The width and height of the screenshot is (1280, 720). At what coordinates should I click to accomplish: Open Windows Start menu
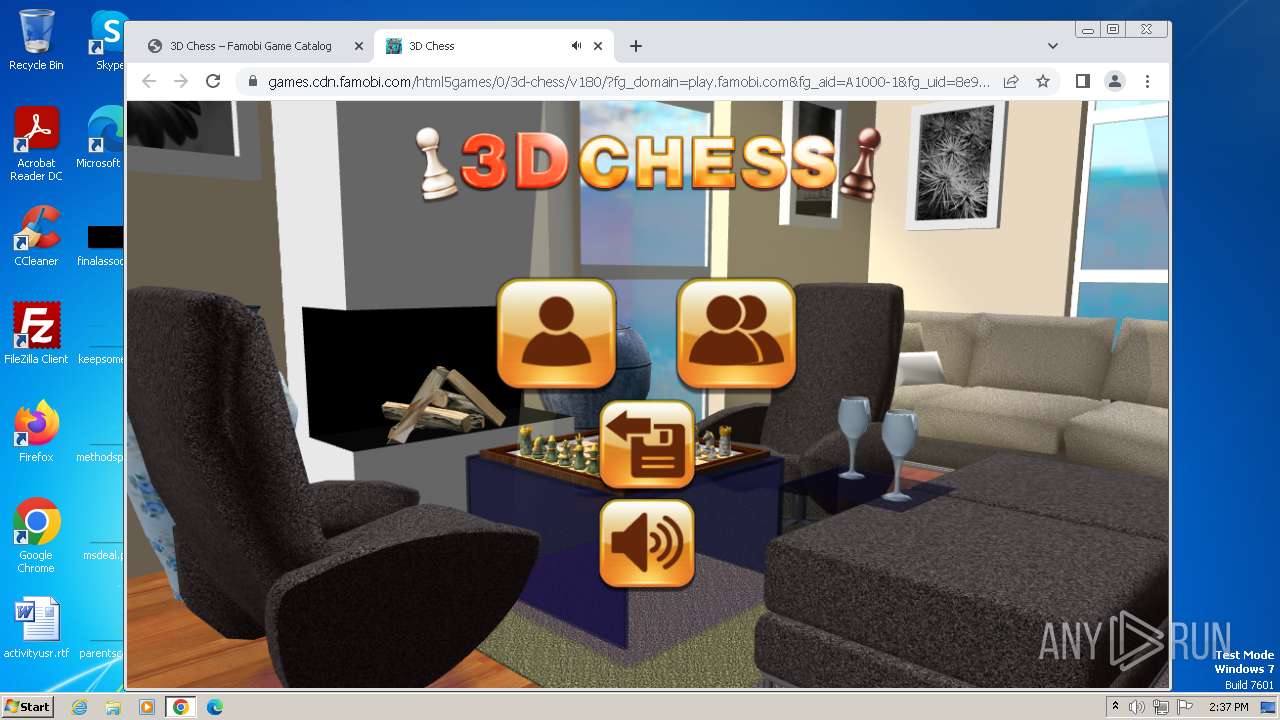coord(28,706)
